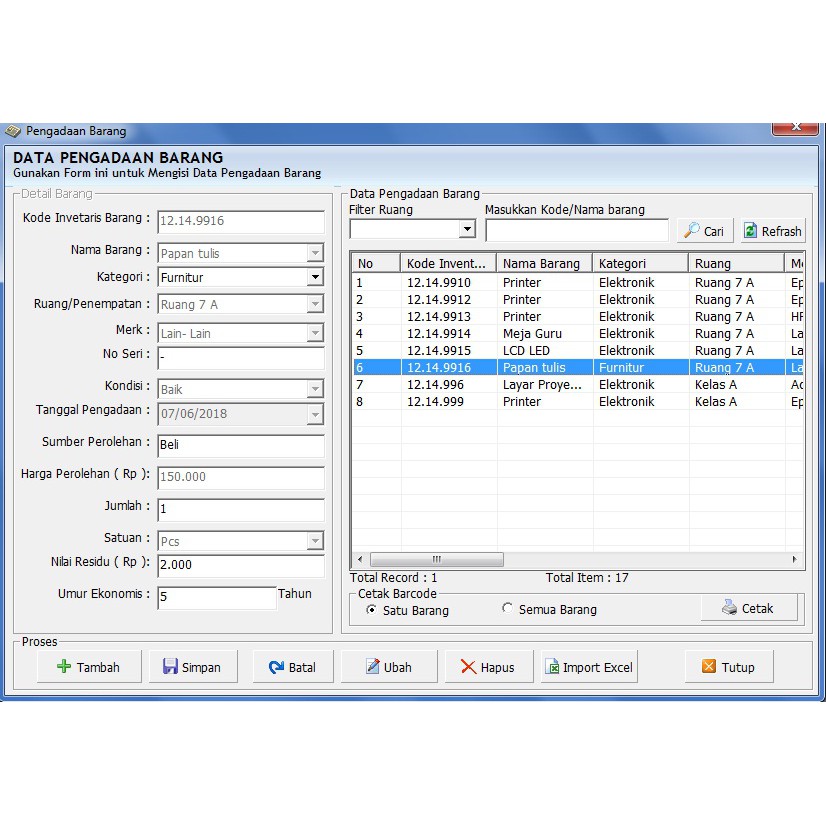Select table row with code 12.14.9913
Image resolution: width=826 pixels, height=826 pixels.
578,316
